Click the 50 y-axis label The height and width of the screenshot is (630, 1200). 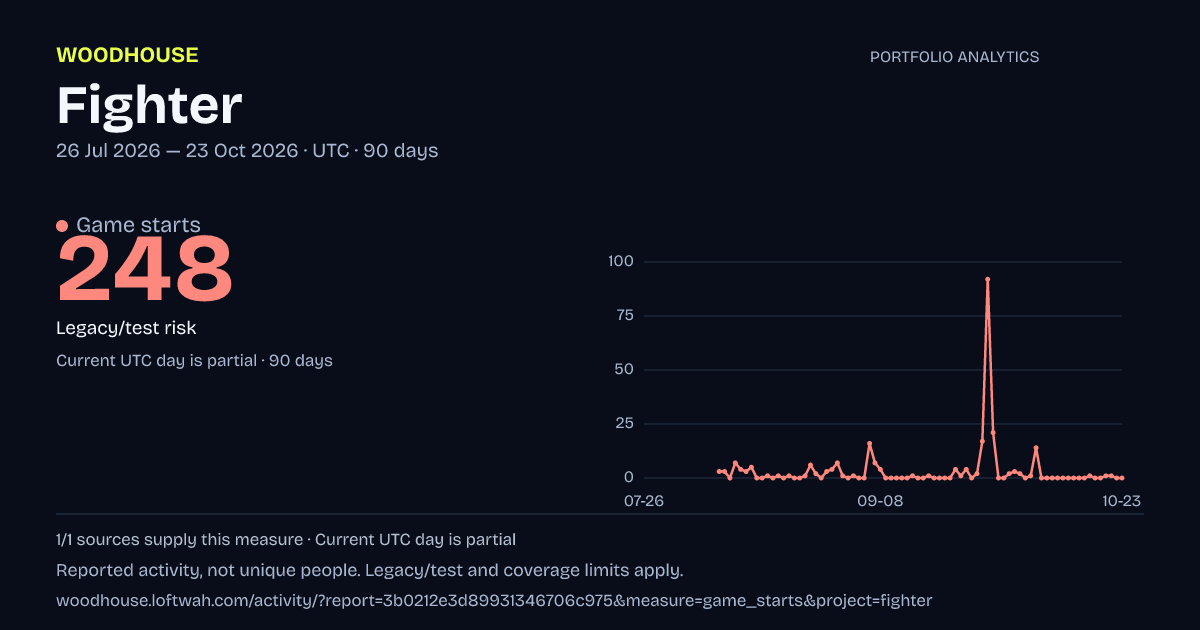click(x=625, y=370)
